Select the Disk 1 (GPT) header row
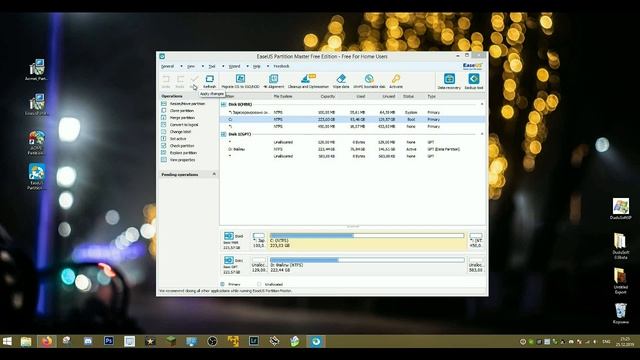This screenshot has height=360, width=640. click(353, 134)
